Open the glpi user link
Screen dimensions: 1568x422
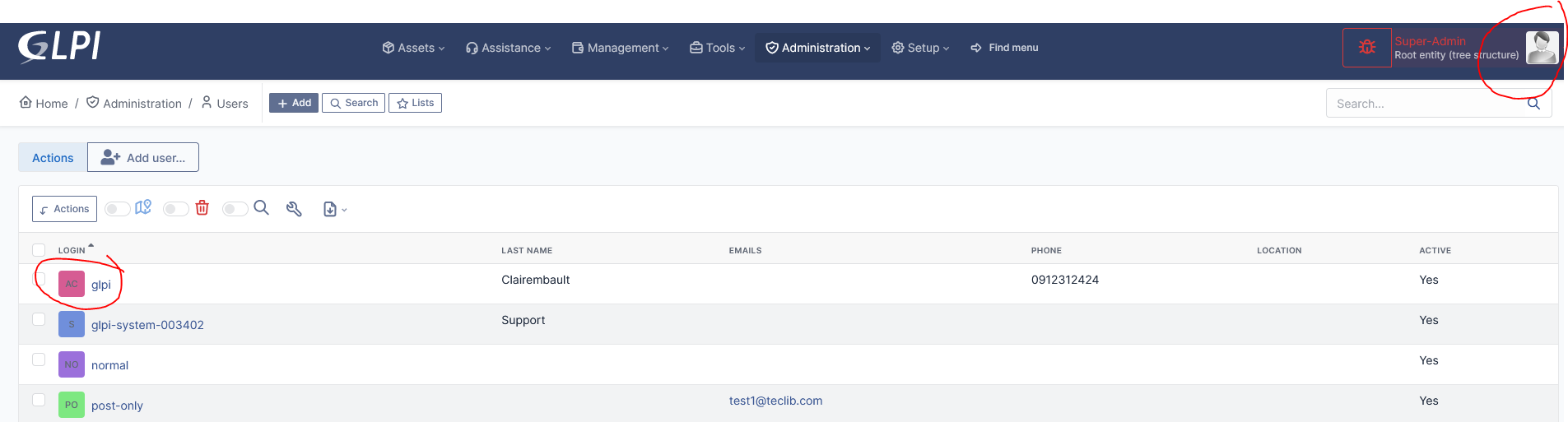point(101,285)
